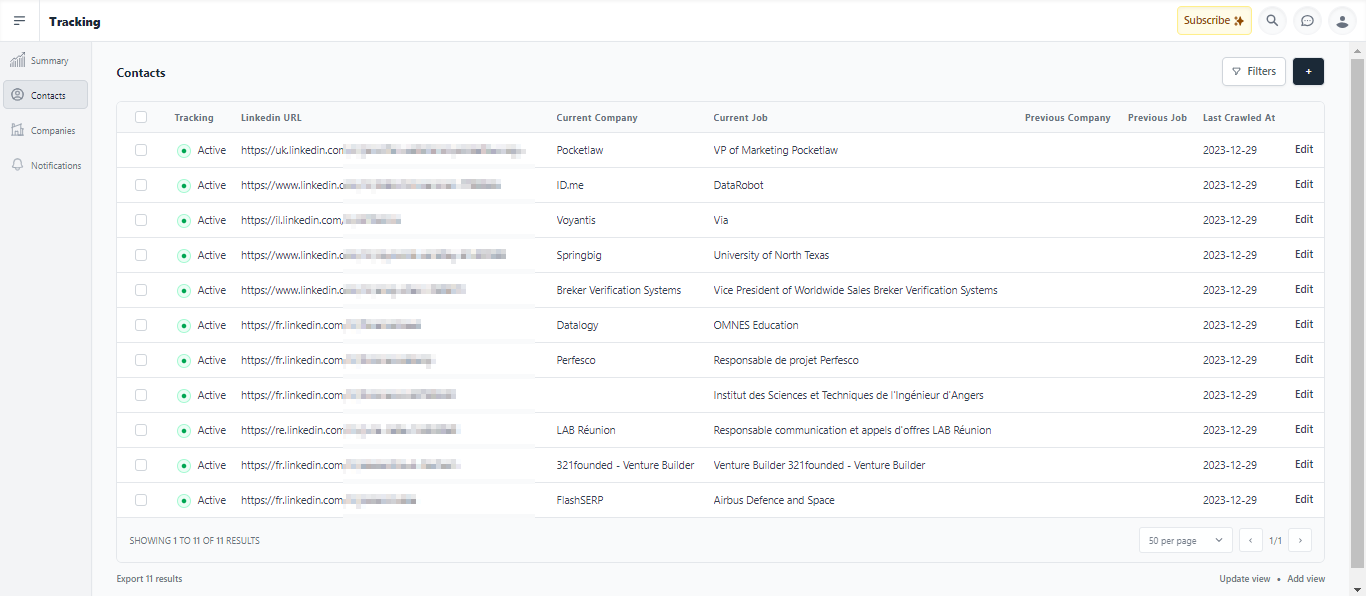The image size is (1366, 596).
Task: Click the Active status icon for Datalogy
Action: (x=184, y=326)
